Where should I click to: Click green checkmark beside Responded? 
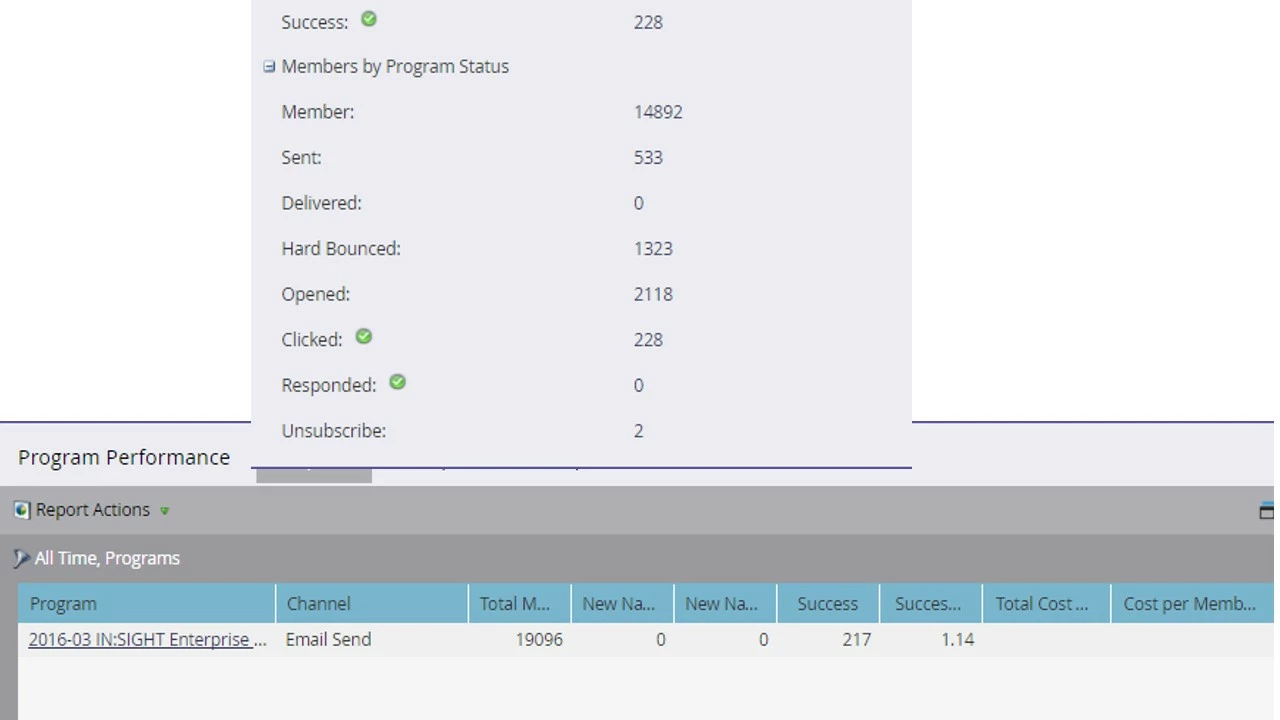(x=397, y=382)
